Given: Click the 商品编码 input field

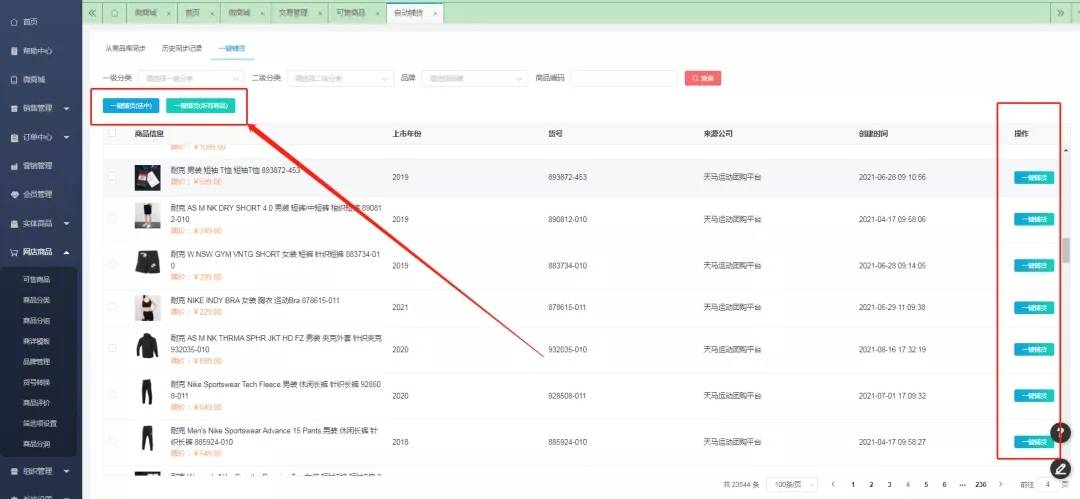Looking at the screenshot, I should point(624,78).
